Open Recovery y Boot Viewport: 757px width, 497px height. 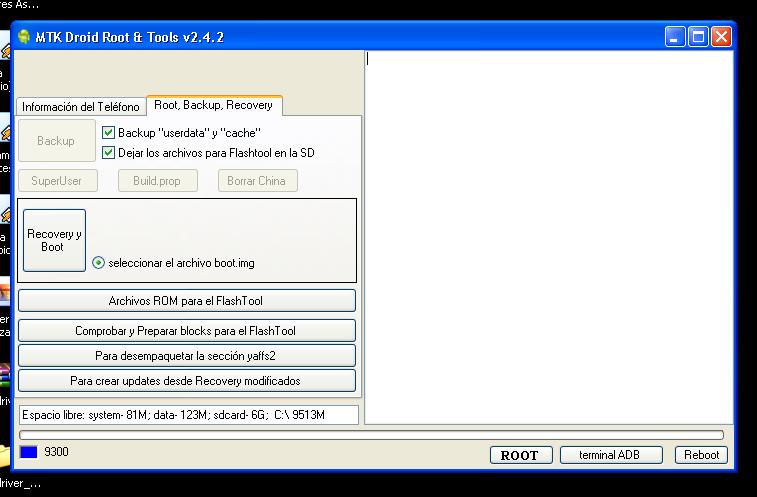(54, 240)
